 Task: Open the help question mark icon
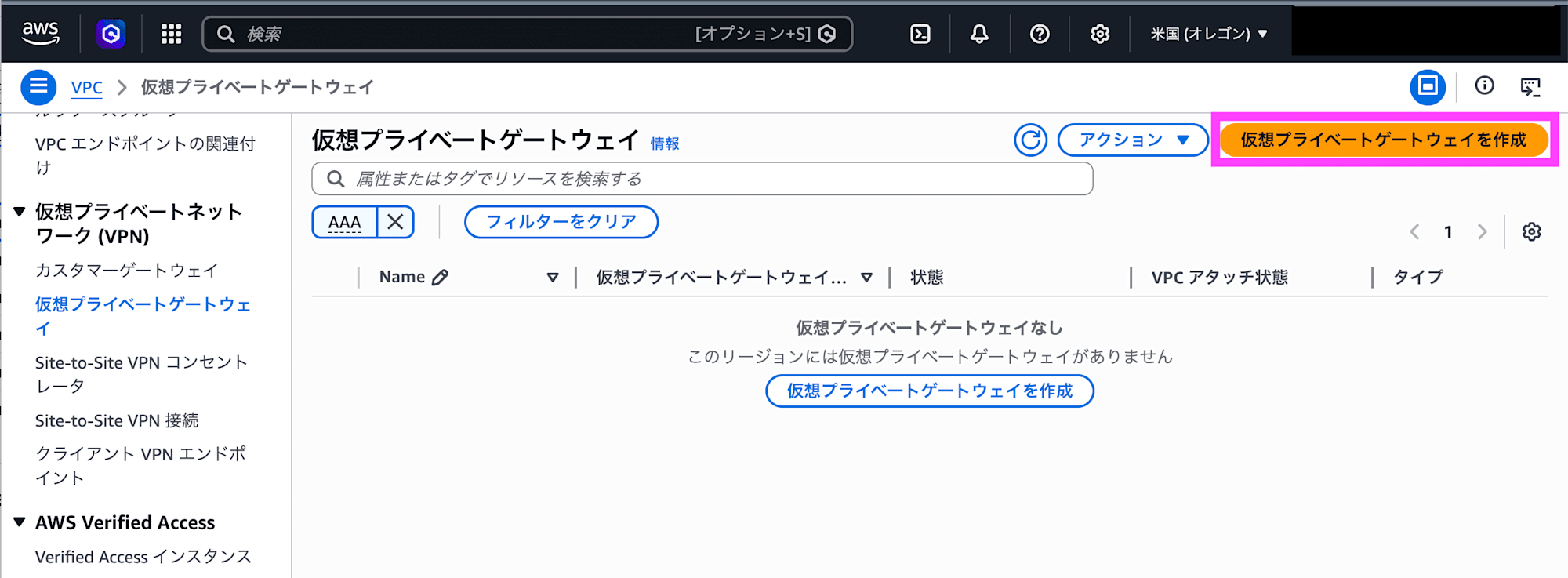[x=1040, y=34]
